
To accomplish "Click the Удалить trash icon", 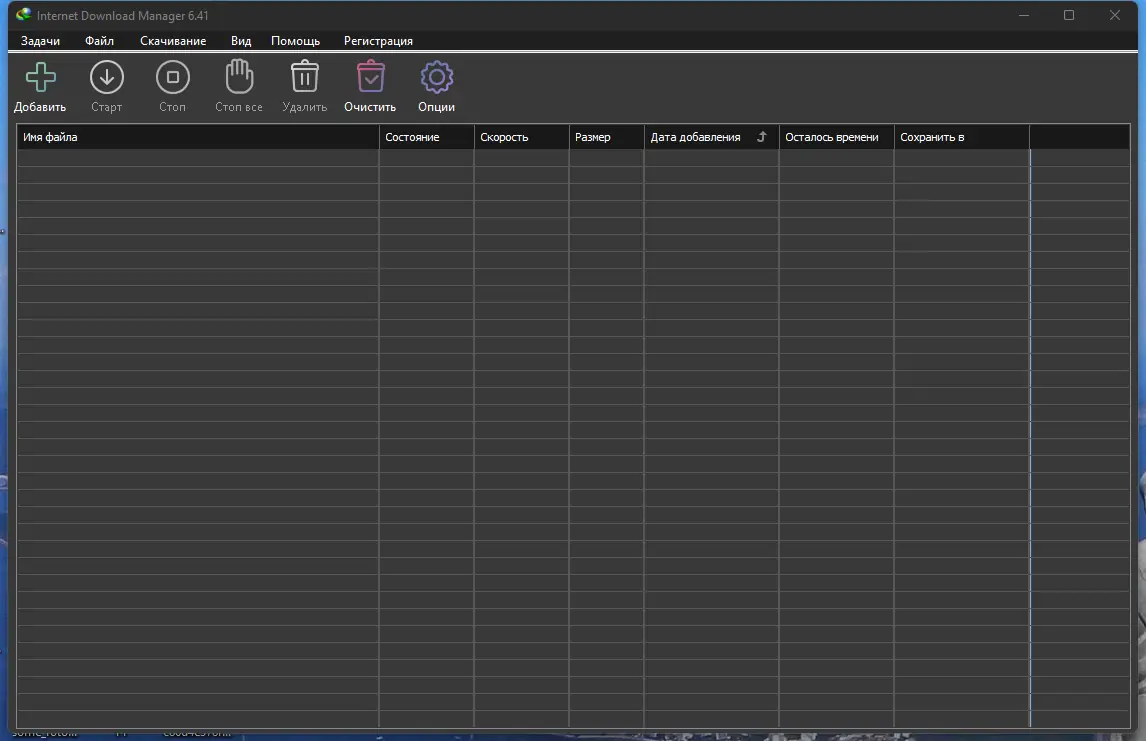I will (x=305, y=77).
